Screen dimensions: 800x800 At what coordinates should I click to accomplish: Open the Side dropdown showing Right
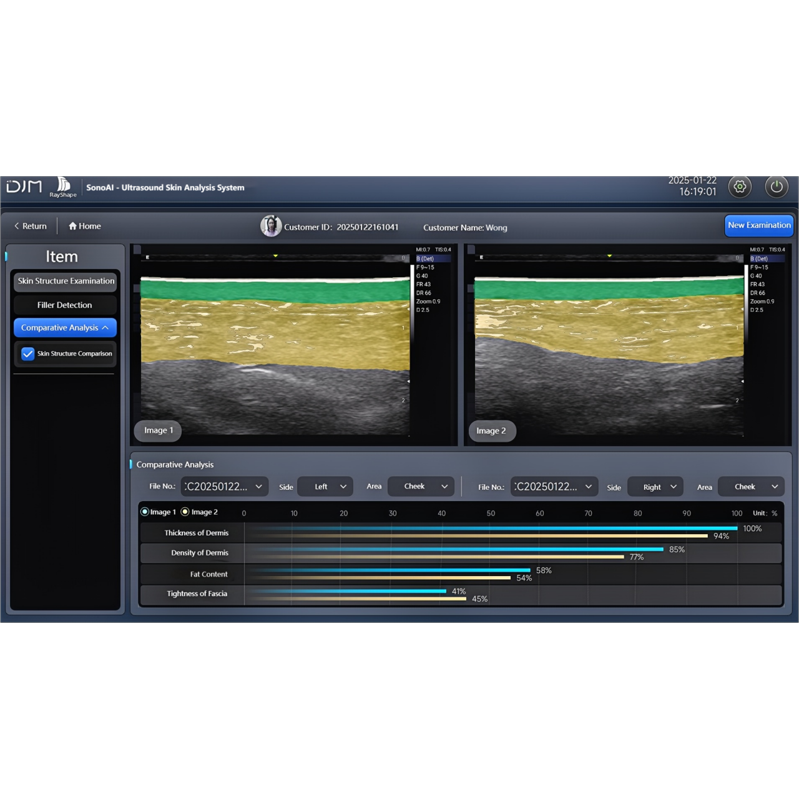pyautogui.click(x=656, y=486)
